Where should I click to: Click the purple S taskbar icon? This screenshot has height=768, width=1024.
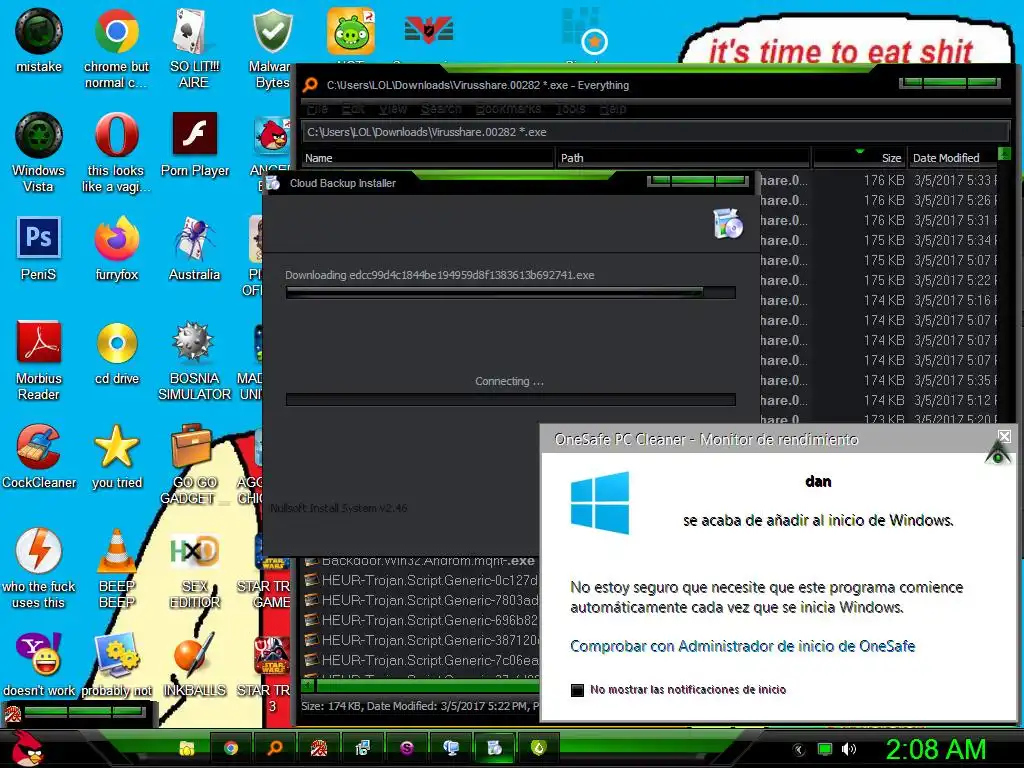407,748
